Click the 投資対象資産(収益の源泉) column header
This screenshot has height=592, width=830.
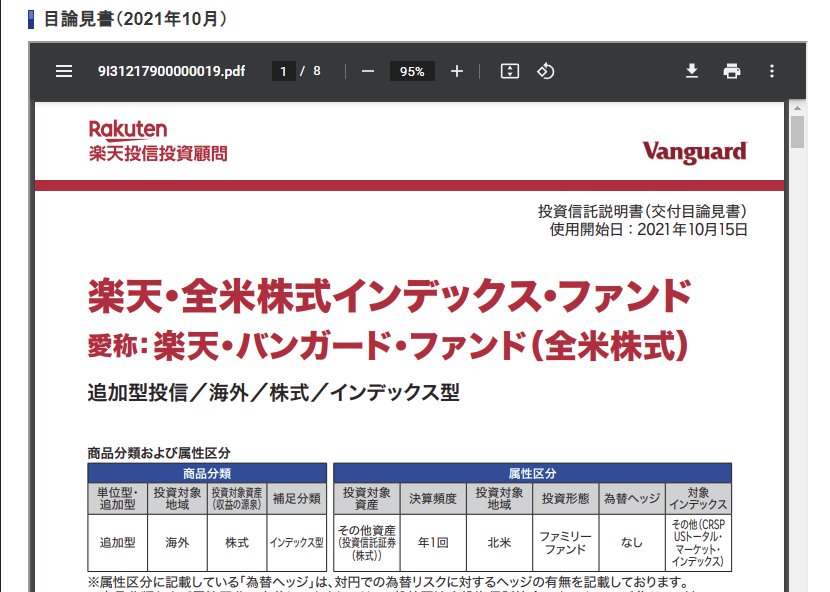pos(237,498)
